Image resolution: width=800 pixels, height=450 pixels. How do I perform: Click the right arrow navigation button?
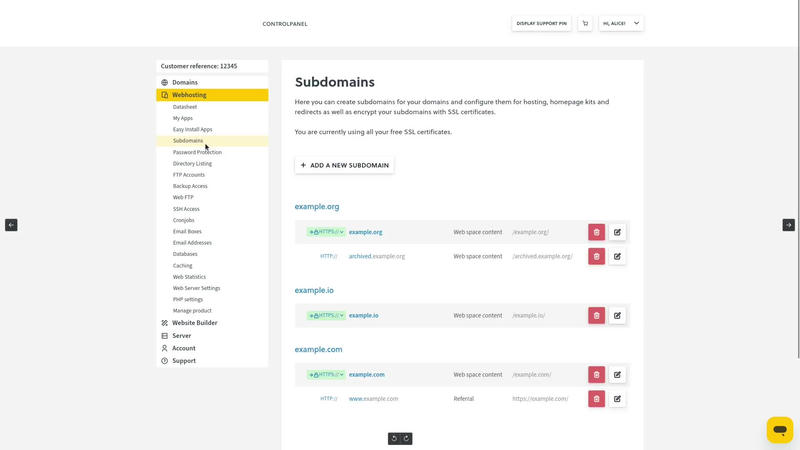(788, 225)
